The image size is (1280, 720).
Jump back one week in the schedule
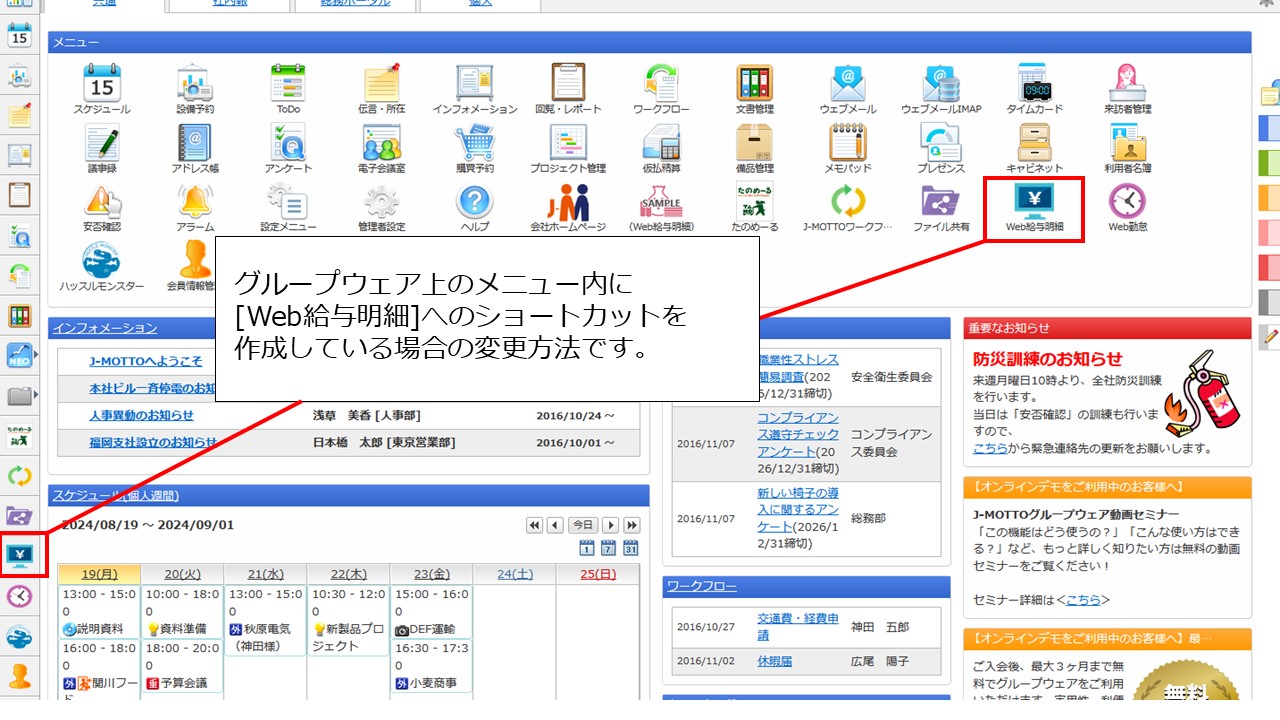pos(534,525)
